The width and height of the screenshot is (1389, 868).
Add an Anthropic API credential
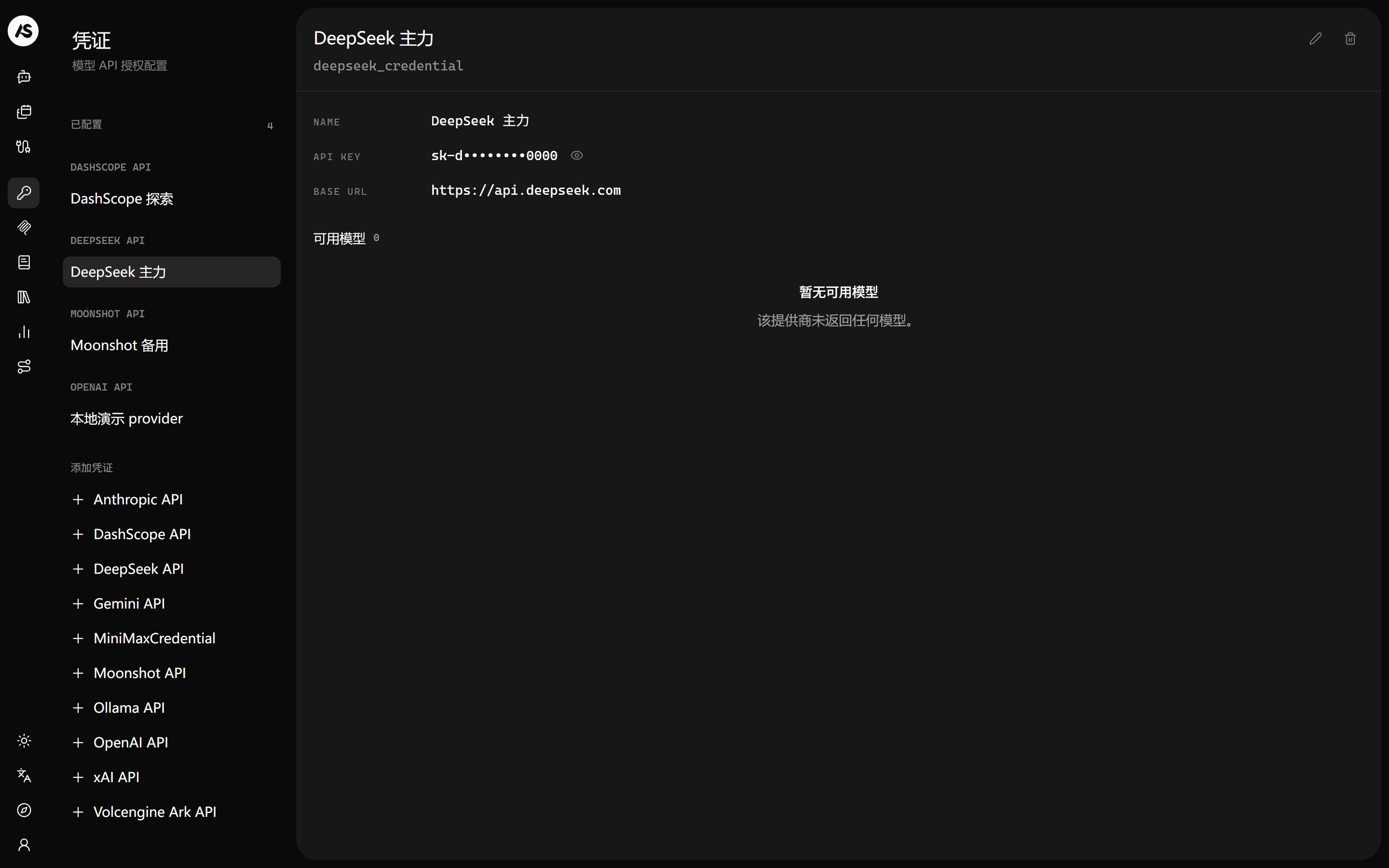(172, 500)
